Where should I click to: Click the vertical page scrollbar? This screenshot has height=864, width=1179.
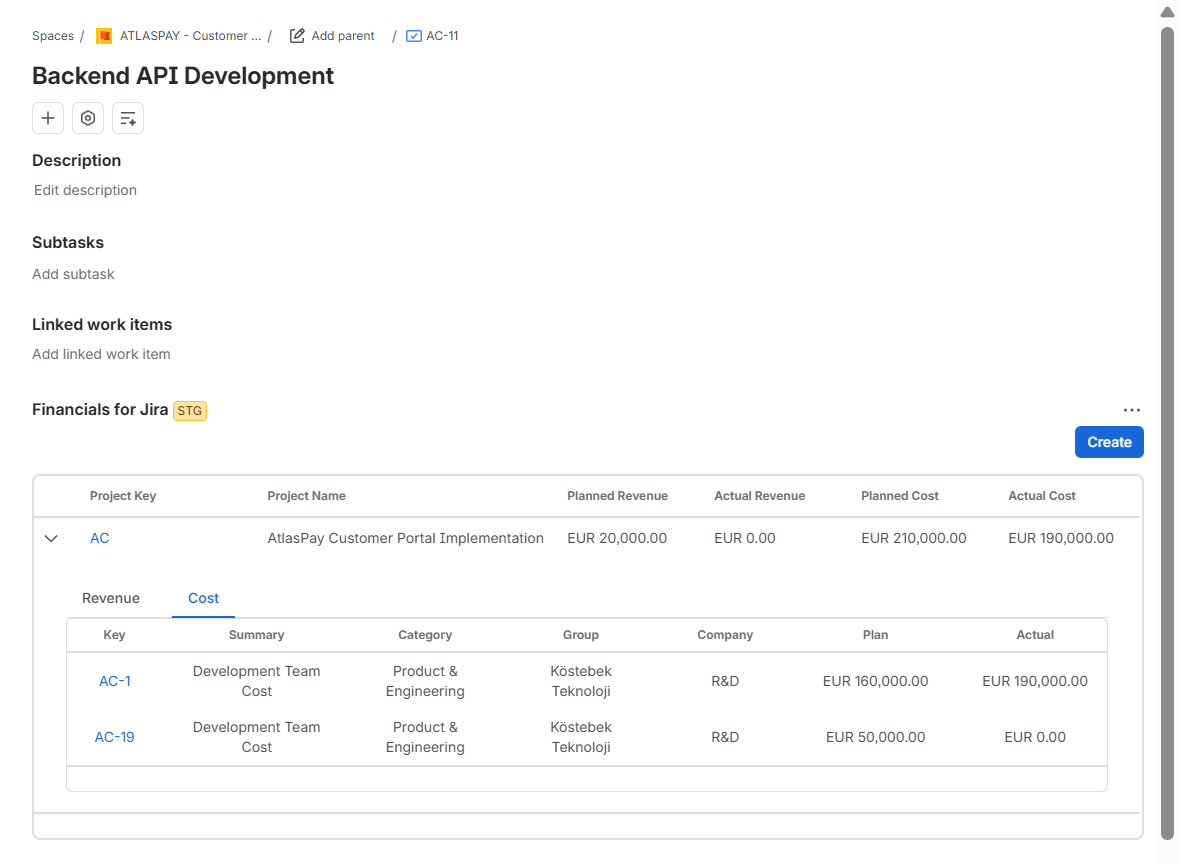[1167, 432]
